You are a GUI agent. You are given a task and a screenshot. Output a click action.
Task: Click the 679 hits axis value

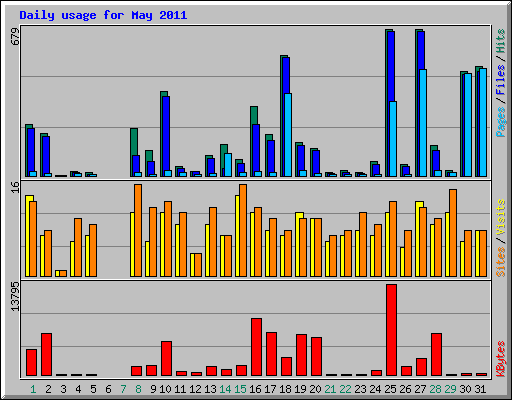pos(15,36)
